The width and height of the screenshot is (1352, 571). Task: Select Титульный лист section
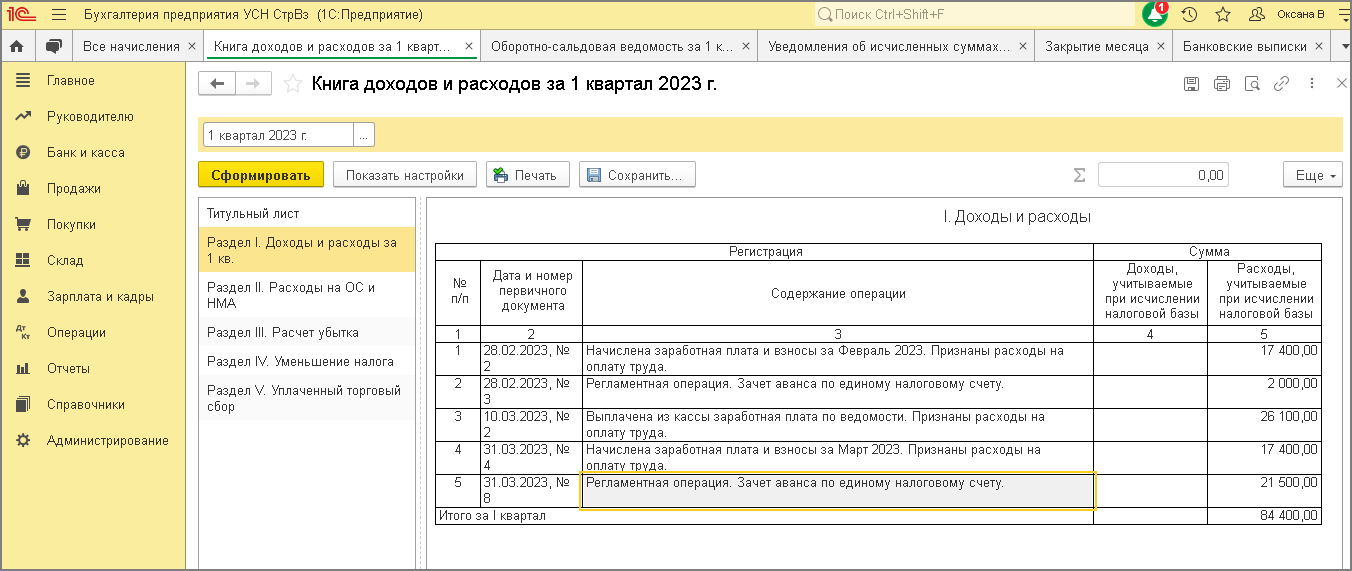click(306, 214)
